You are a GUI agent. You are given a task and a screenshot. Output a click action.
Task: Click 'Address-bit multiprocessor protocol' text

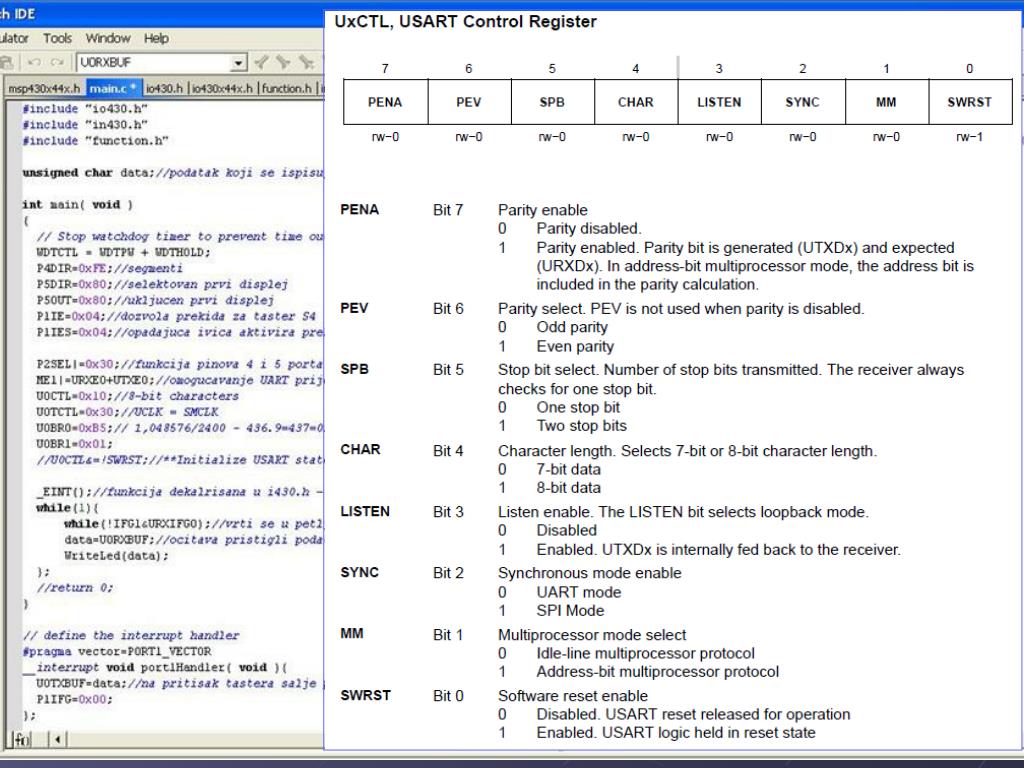(658, 672)
